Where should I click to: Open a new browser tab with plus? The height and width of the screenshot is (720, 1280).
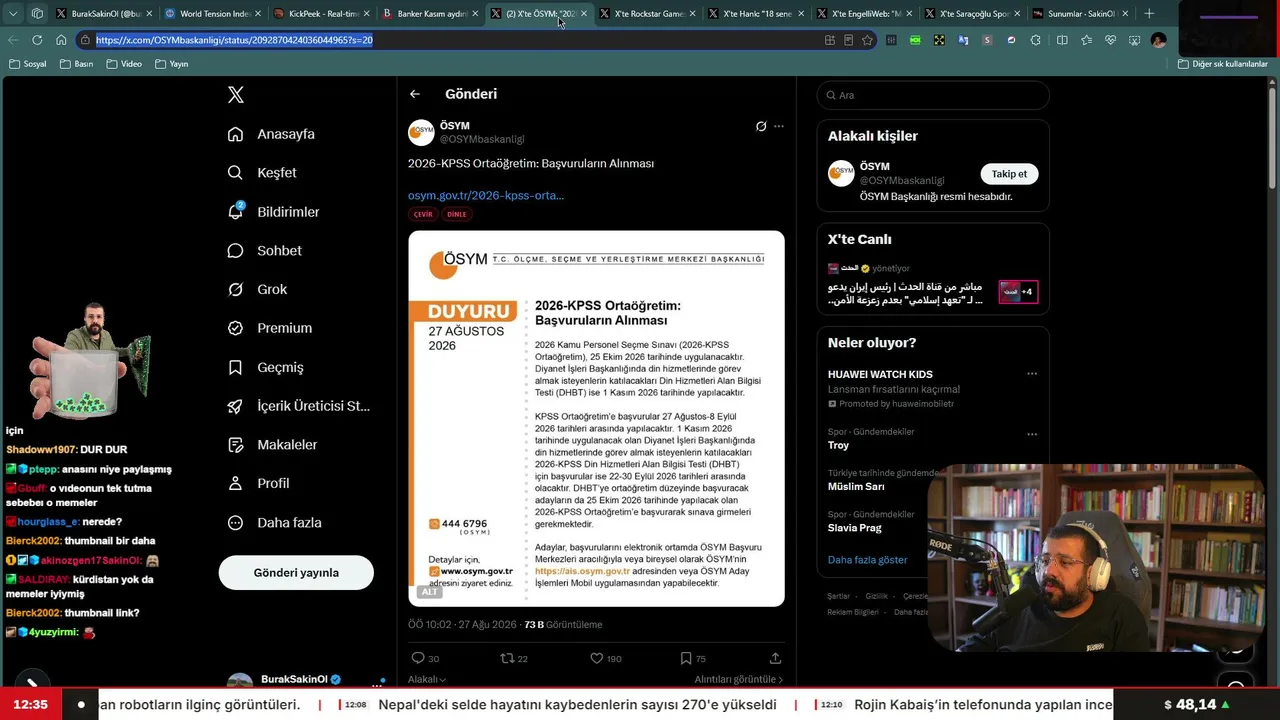click(1149, 14)
